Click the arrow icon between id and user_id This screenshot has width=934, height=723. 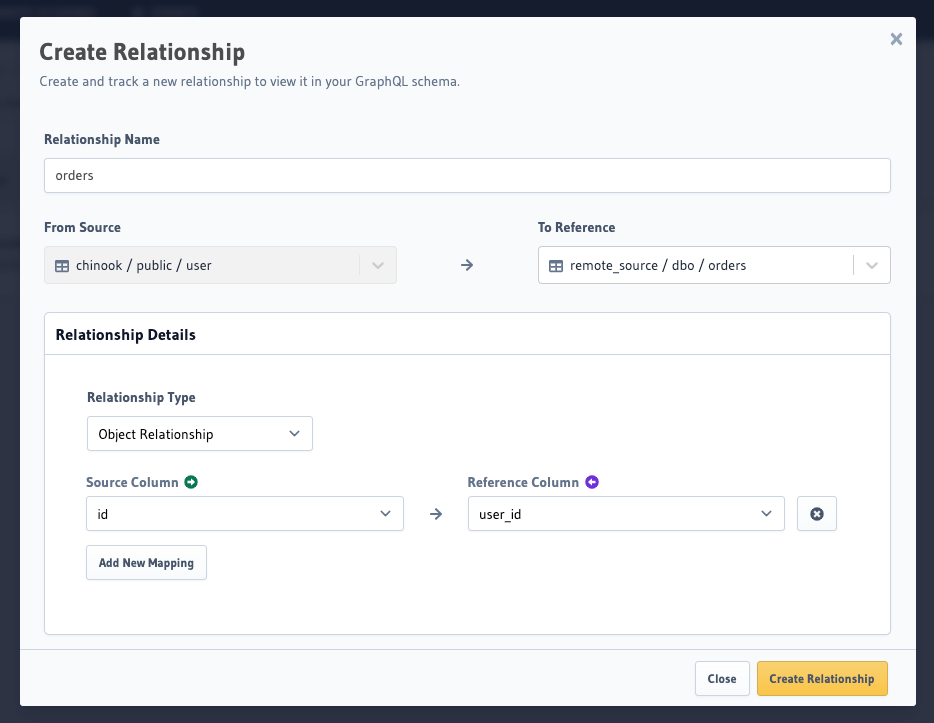435,513
